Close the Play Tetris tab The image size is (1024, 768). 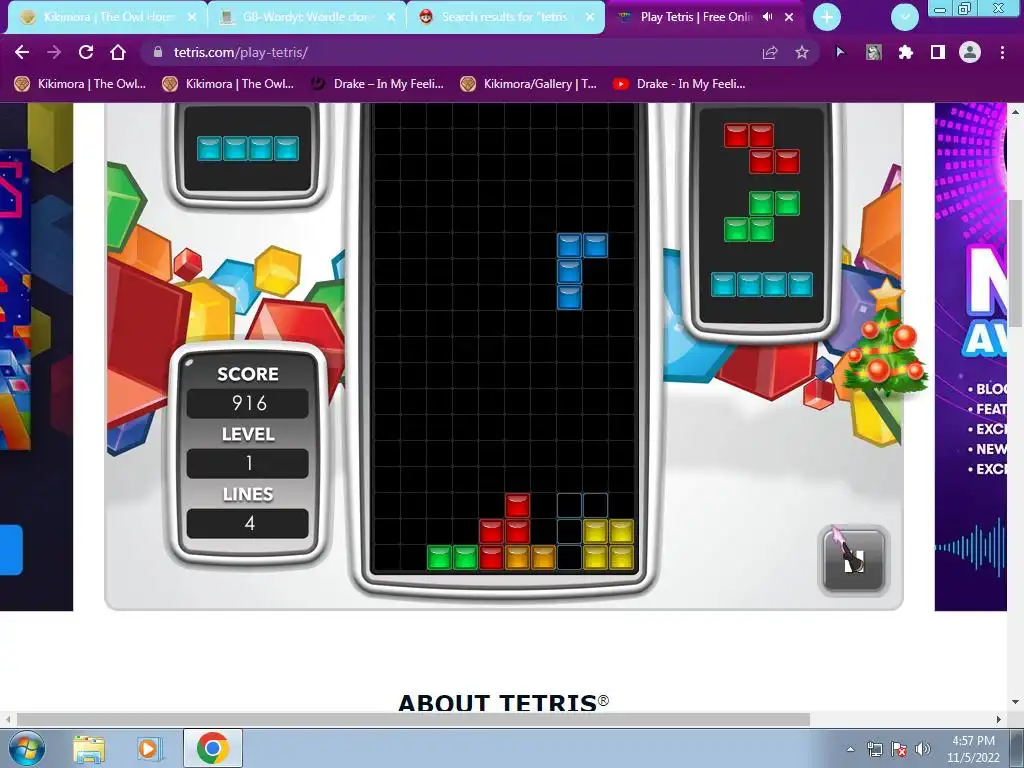point(789,17)
